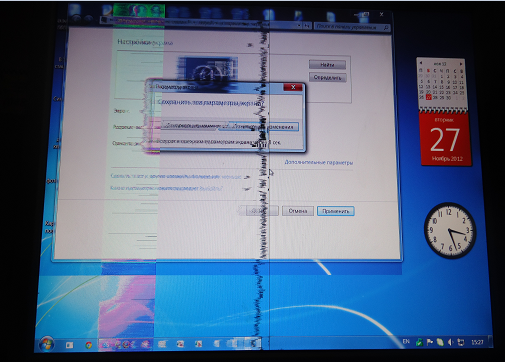Expand the address bar history dropdown arrow

(x=299, y=26)
